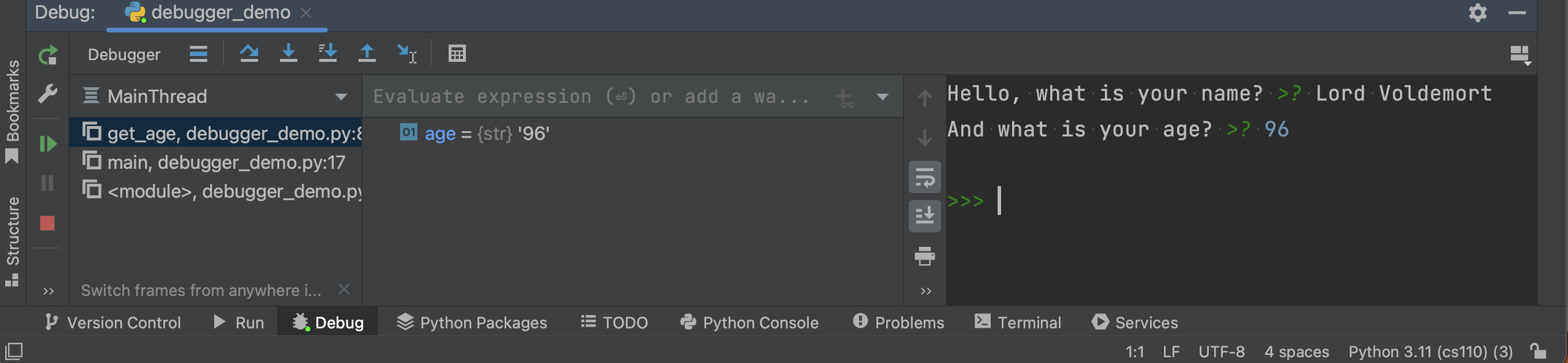The height and width of the screenshot is (363, 1568).
Task: Open the watch expression history dropdown
Action: pos(882,96)
